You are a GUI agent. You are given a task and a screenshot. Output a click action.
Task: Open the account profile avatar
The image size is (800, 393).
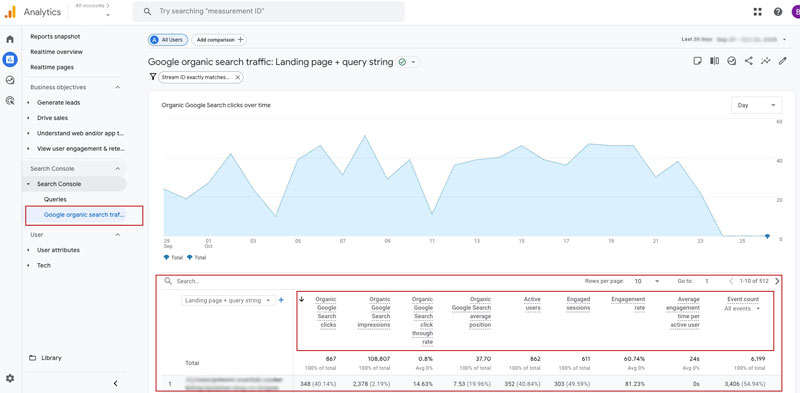tap(795, 12)
